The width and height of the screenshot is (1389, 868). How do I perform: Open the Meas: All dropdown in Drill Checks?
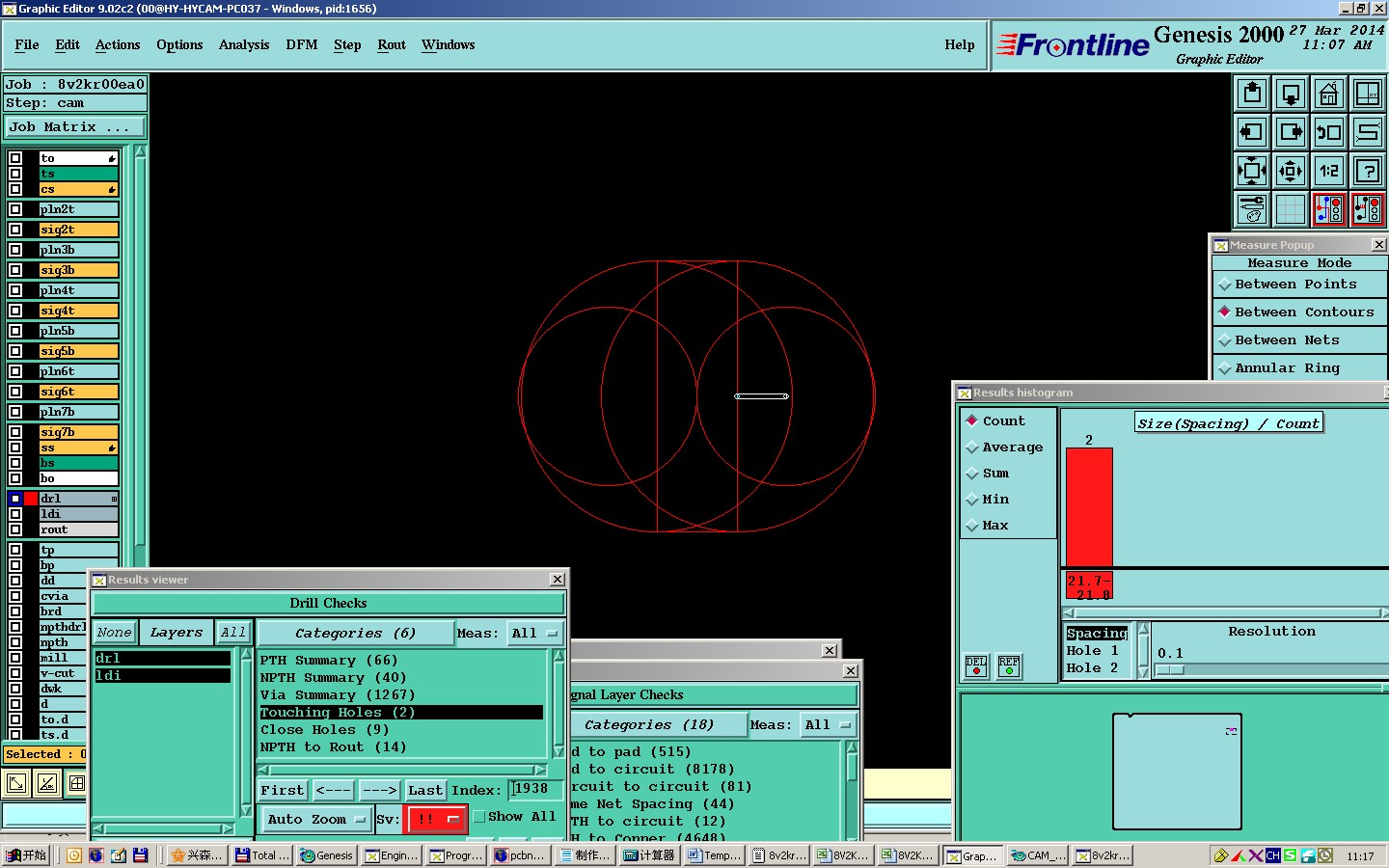(535, 634)
